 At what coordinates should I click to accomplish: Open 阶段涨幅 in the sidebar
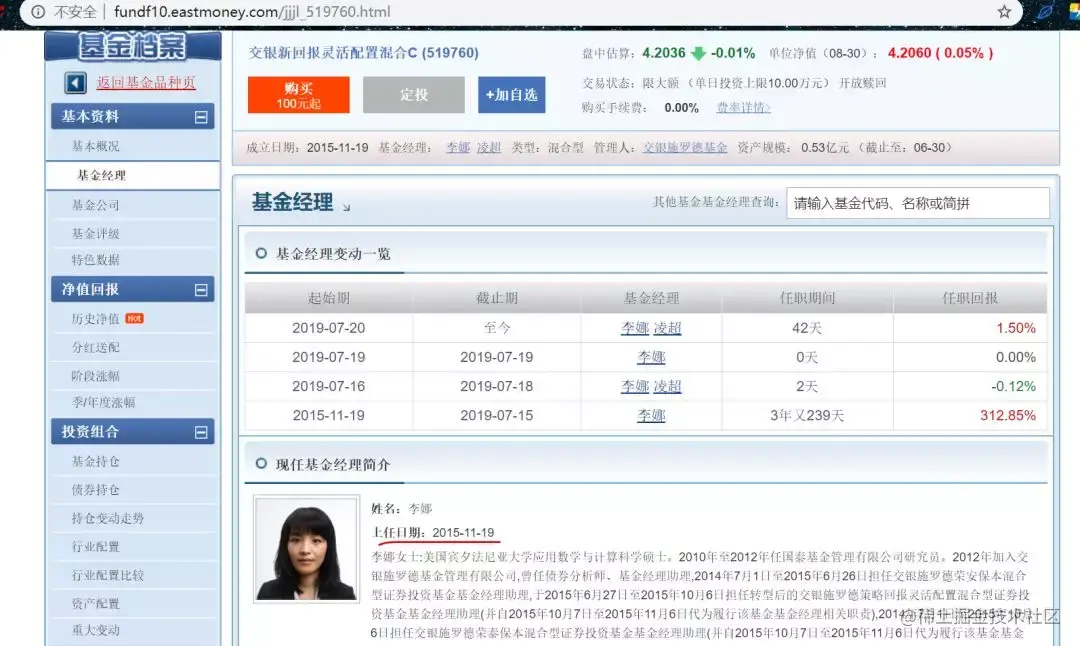(96, 375)
